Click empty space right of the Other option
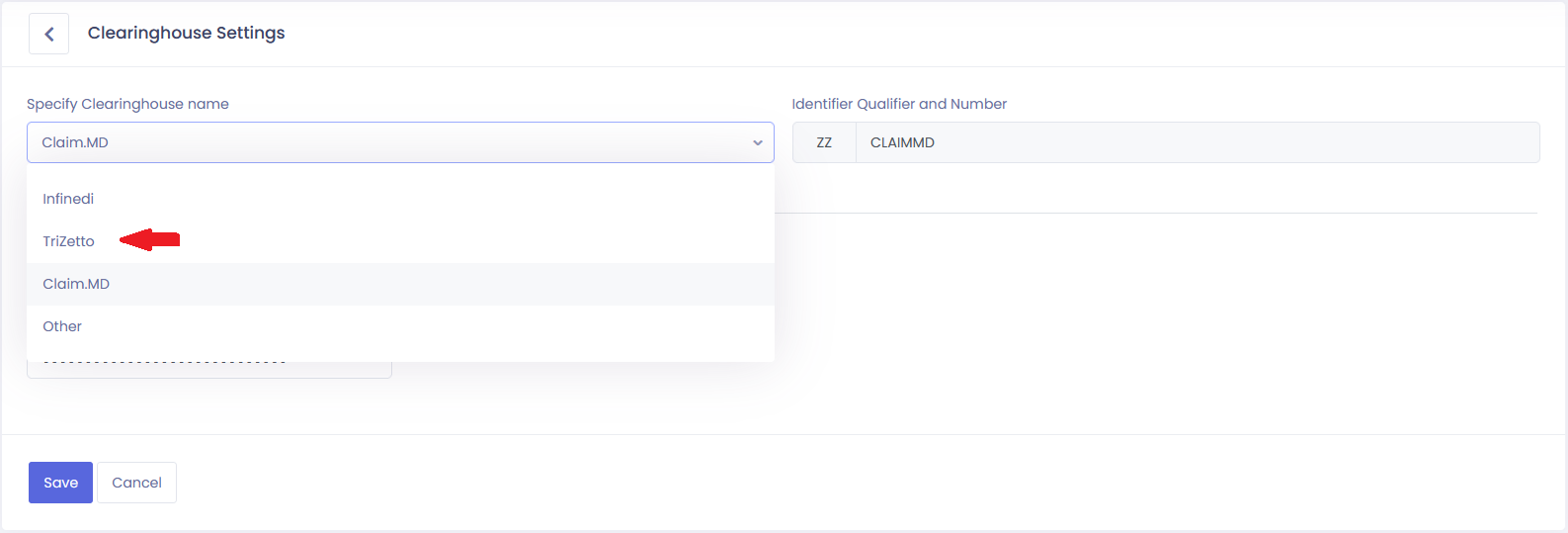This screenshot has width=1568, height=533. pos(445,326)
